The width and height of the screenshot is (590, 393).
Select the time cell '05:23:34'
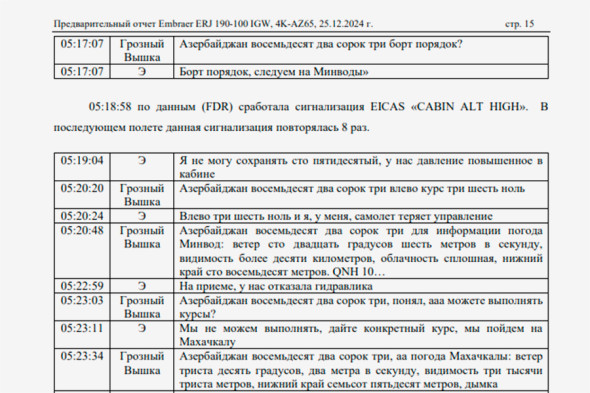click(x=82, y=370)
